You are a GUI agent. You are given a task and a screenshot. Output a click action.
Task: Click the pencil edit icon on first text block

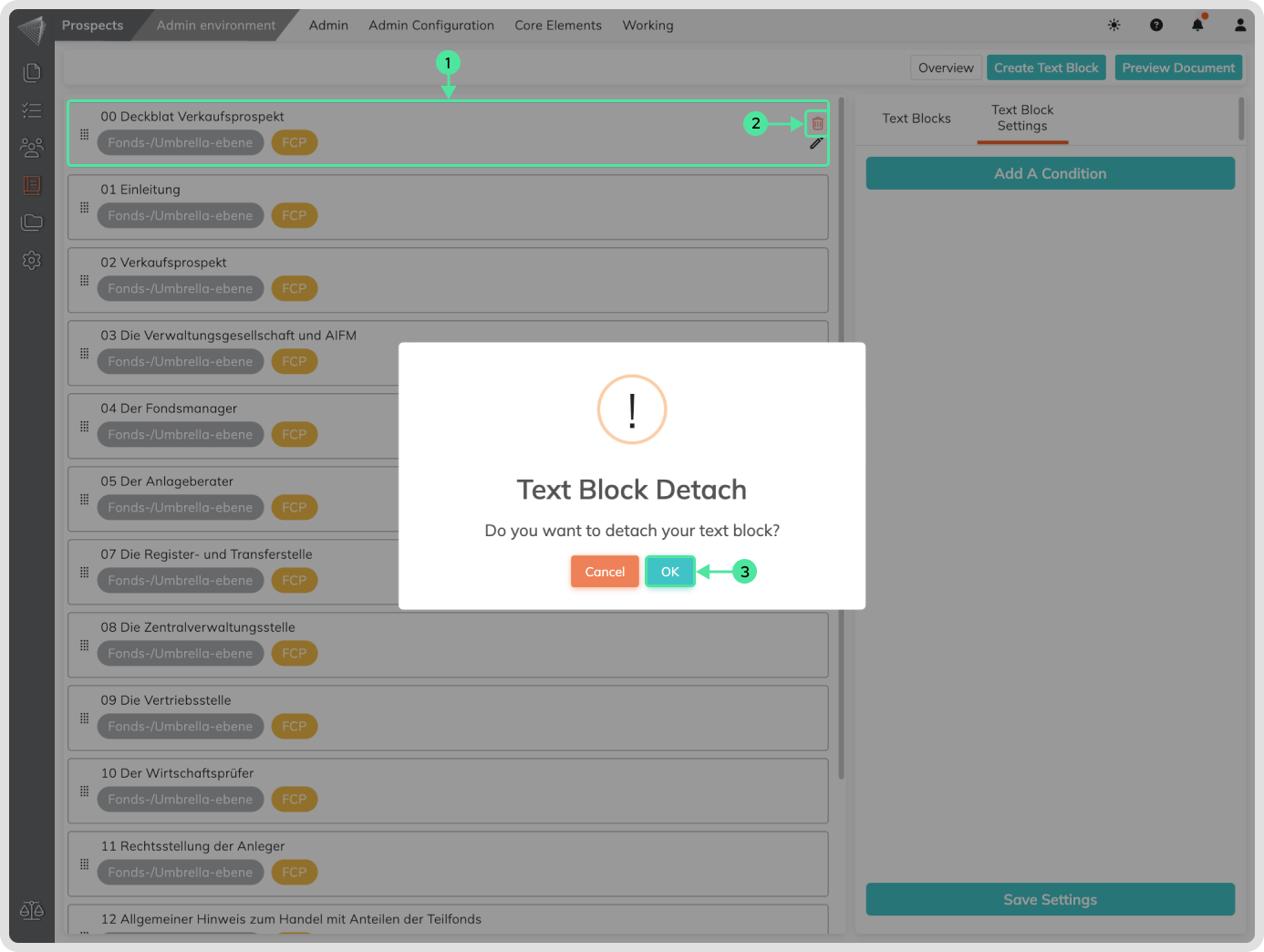point(816,143)
